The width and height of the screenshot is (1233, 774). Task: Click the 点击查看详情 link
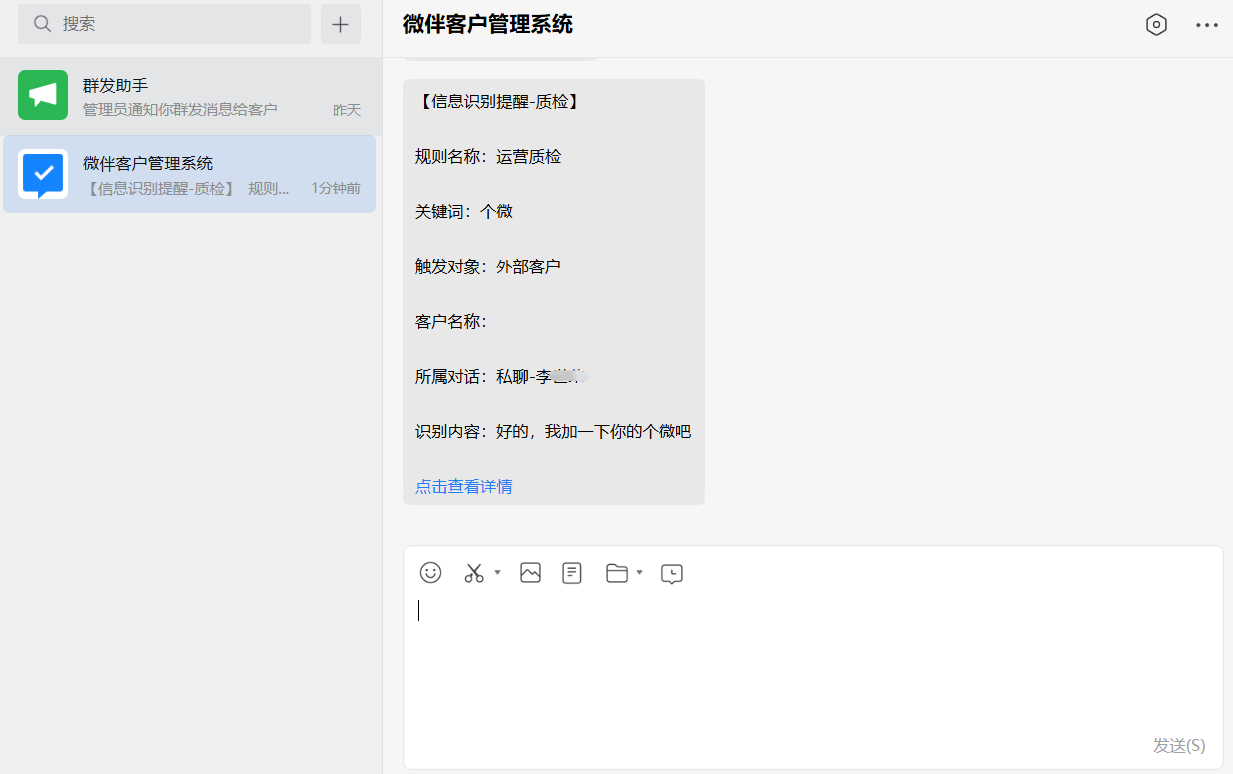pyautogui.click(x=464, y=487)
